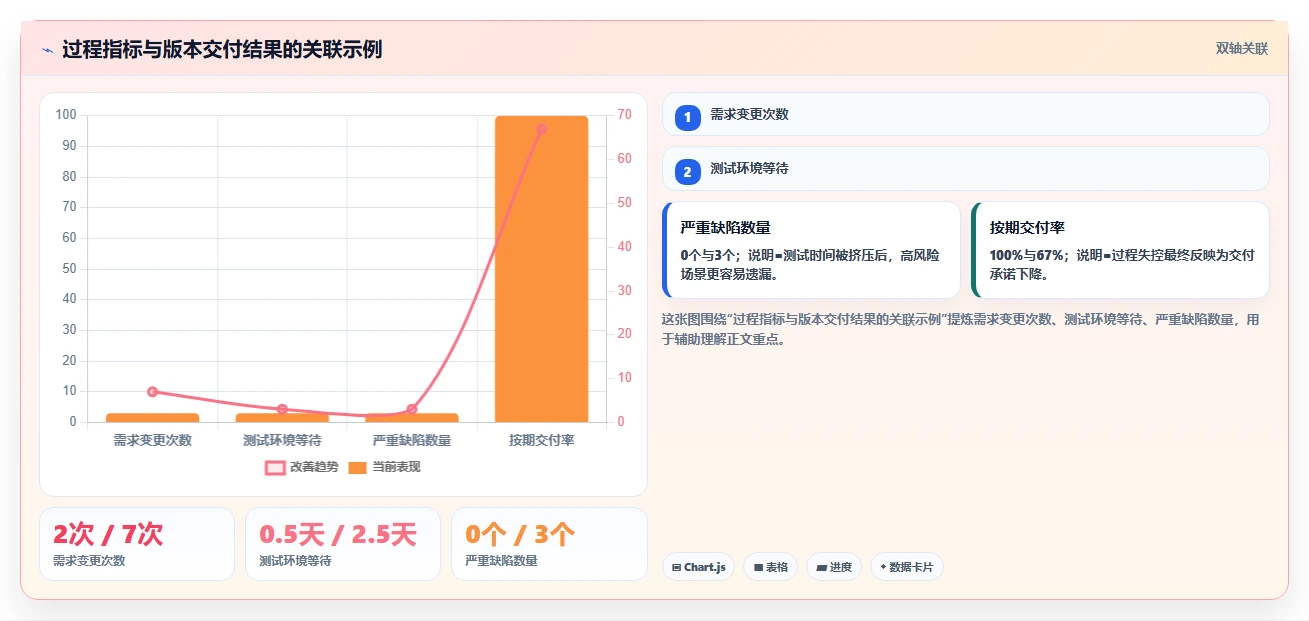The width and height of the screenshot is (1309, 621).
Task: Open the 严重缺陷数量 info card
Action: pyautogui.click(x=811, y=250)
